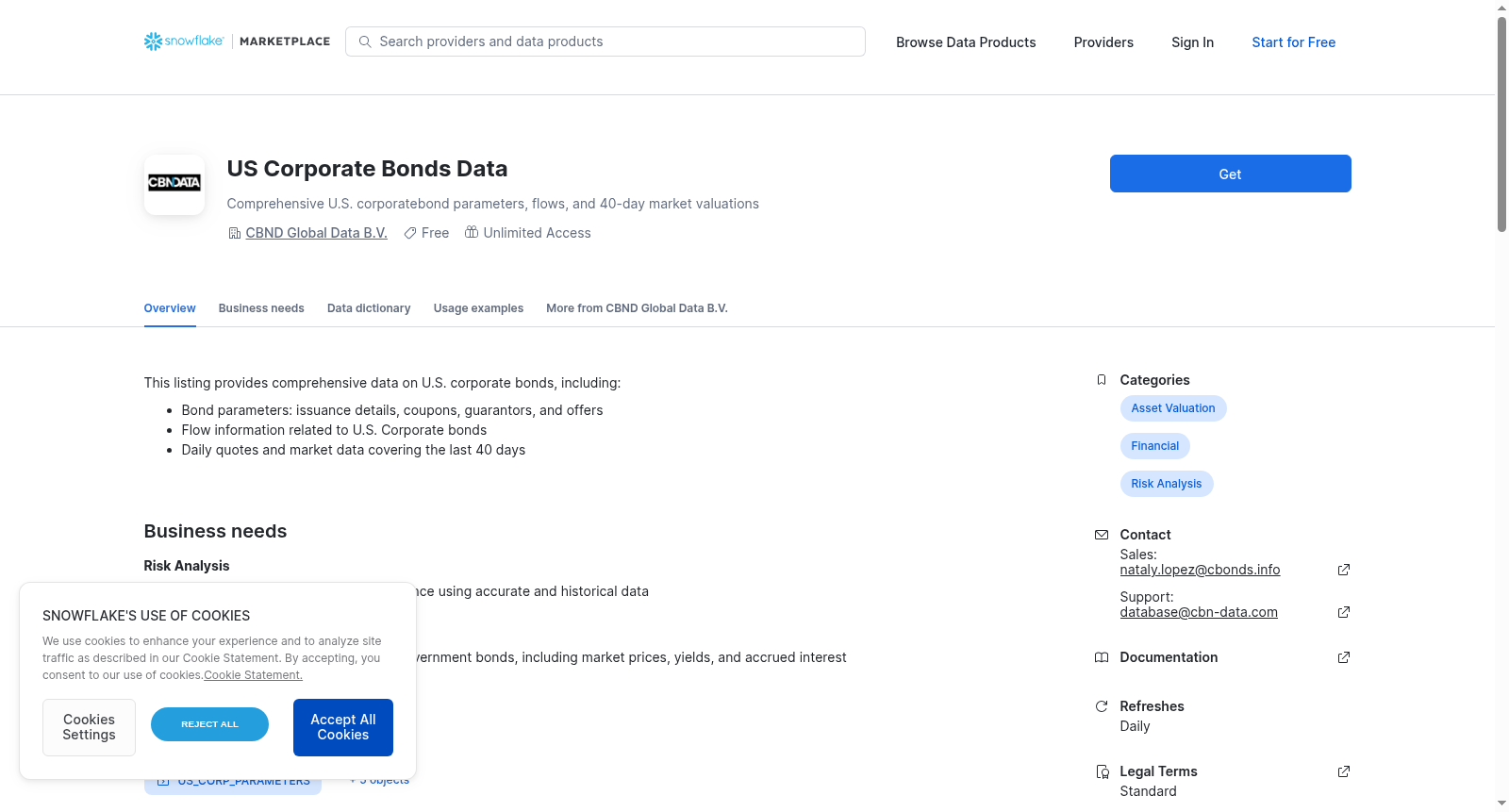The width and height of the screenshot is (1509, 812).
Task: Click REJECT ALL cookies button
Action: [209, 724]
